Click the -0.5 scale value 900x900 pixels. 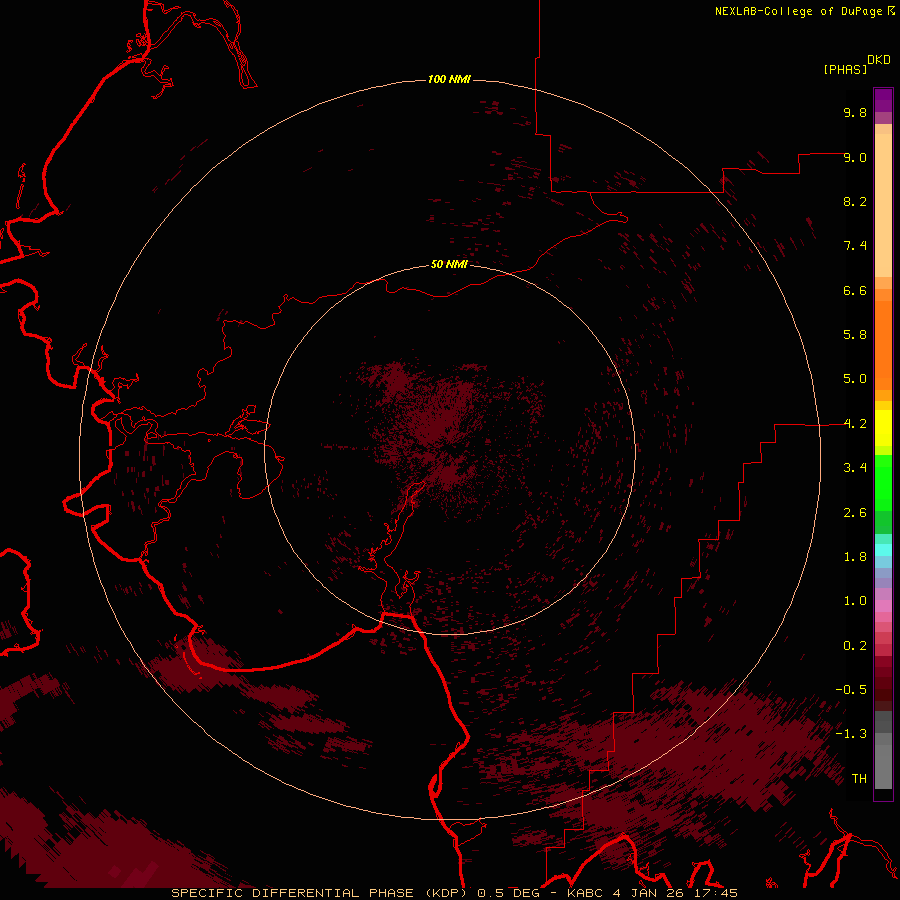pos(851,690)
